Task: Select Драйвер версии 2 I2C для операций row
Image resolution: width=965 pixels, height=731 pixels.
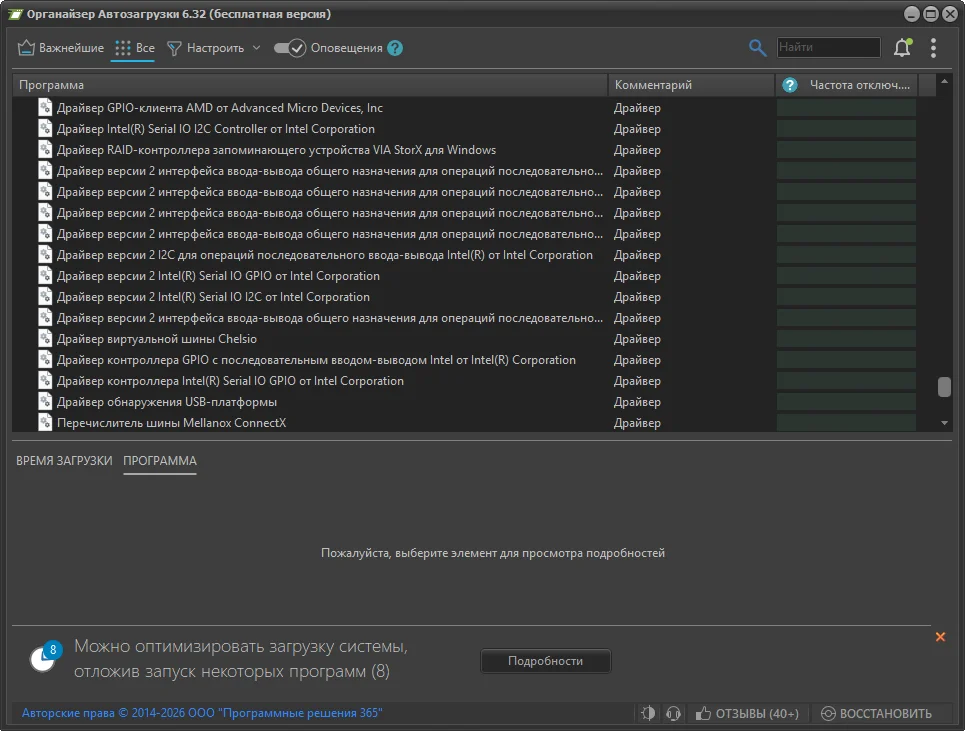Action: (465, 255)
